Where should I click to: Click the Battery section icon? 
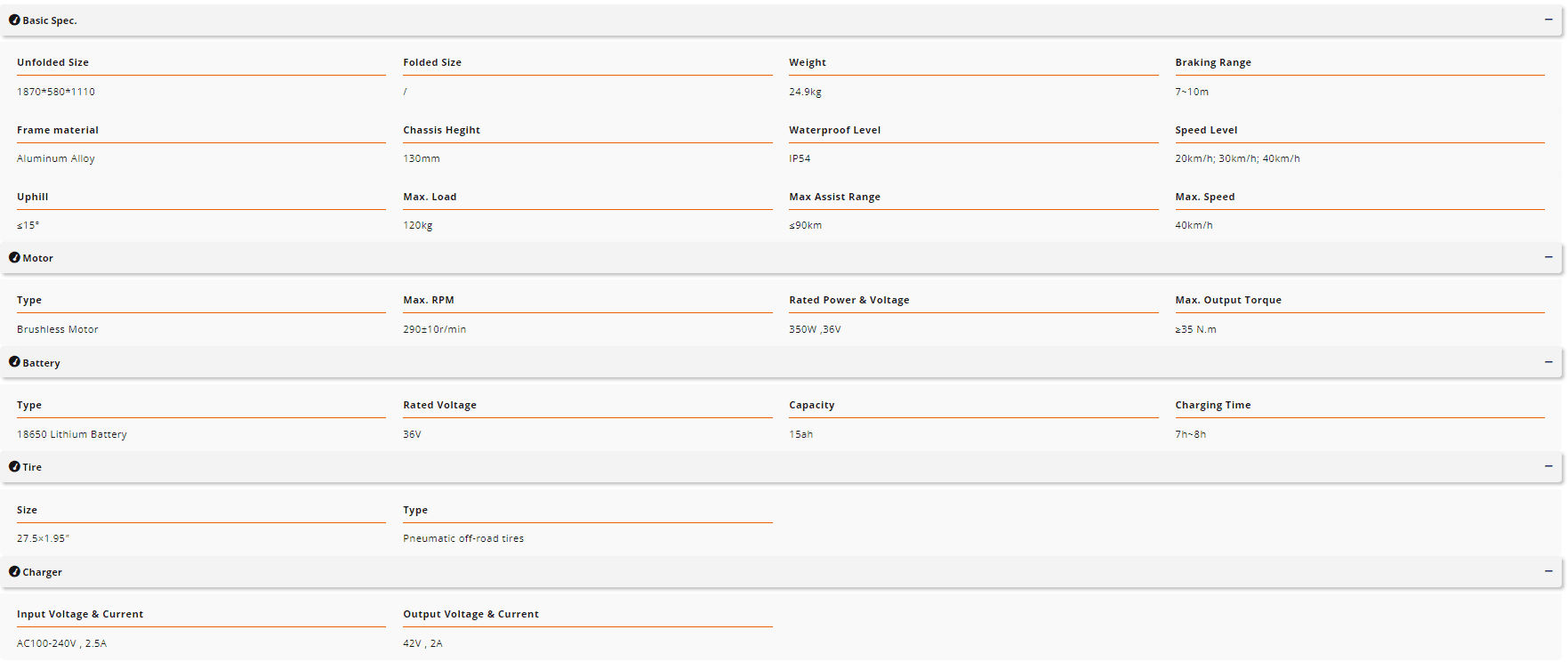(14, 362)
